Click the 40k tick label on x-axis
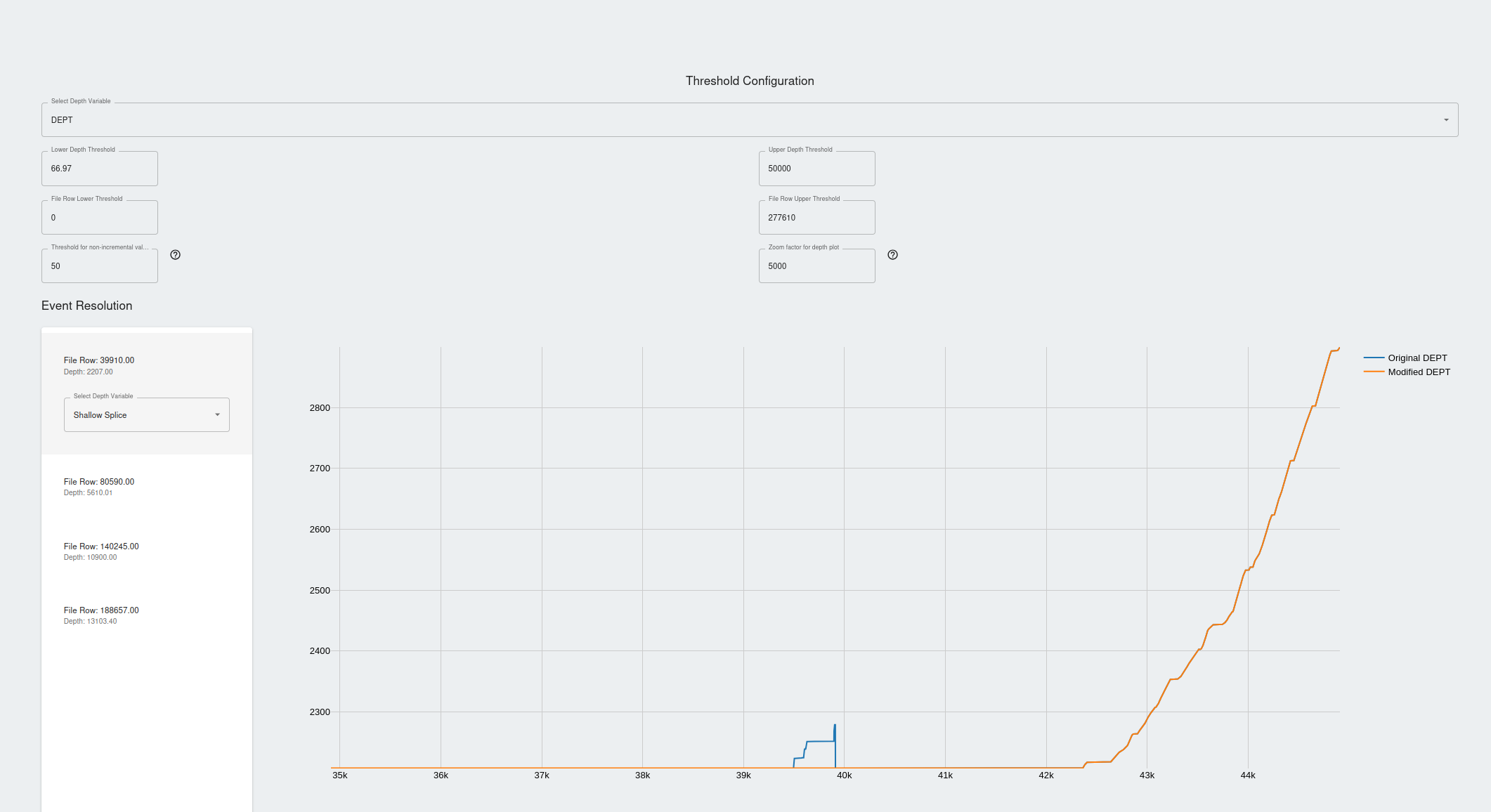The image size is (1491, 812). pyautogui.click(x=844, y=775)
